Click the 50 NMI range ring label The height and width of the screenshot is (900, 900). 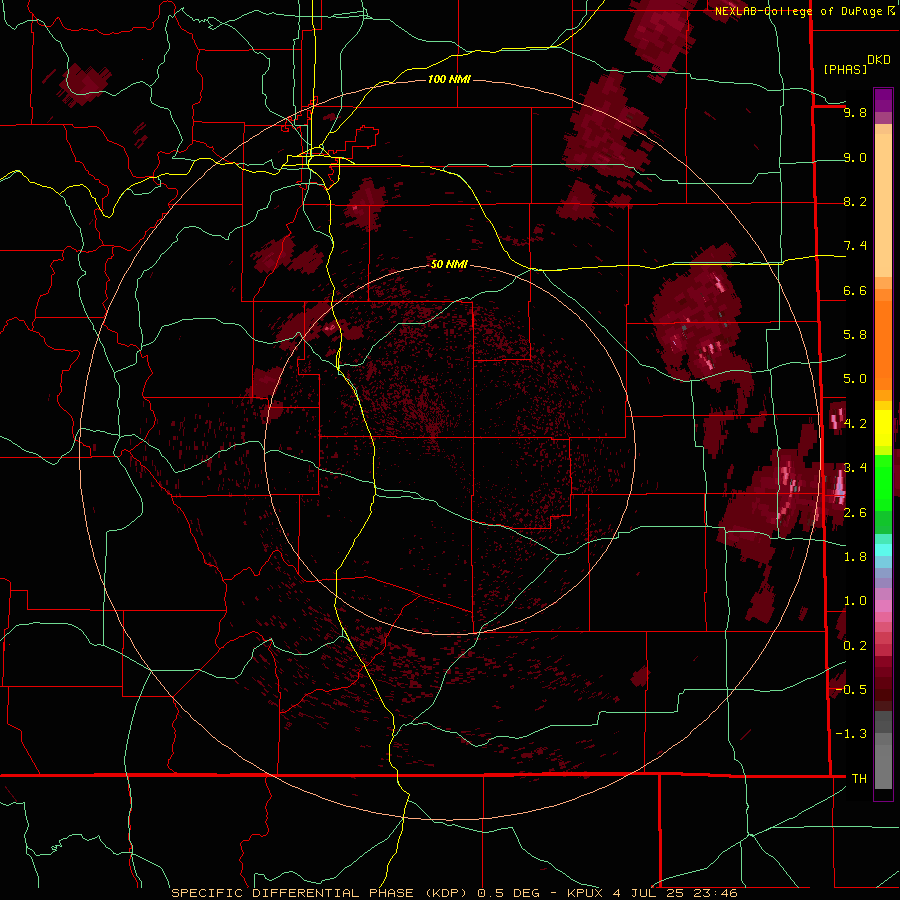click(x=449, y=264)
